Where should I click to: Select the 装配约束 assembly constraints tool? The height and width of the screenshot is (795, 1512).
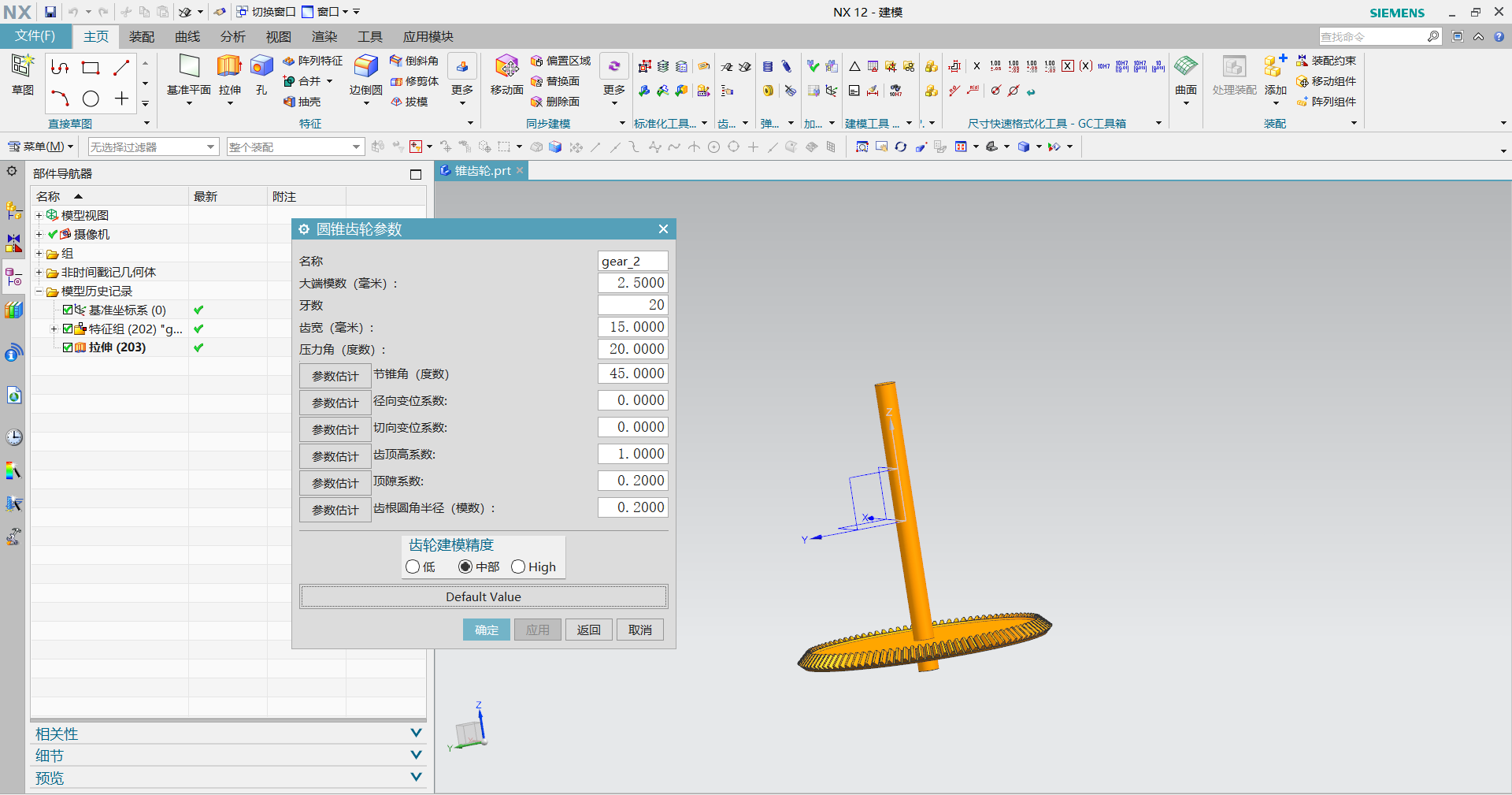[x=1326, y=61]
